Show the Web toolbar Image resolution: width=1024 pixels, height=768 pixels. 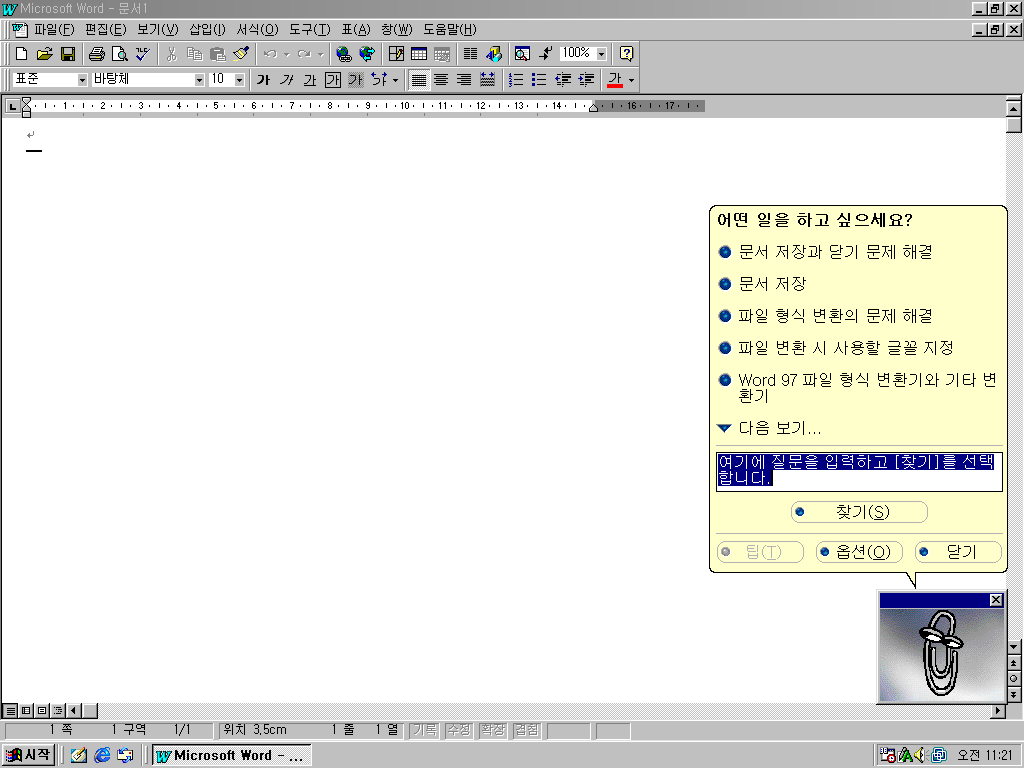[x=367, y=54]
